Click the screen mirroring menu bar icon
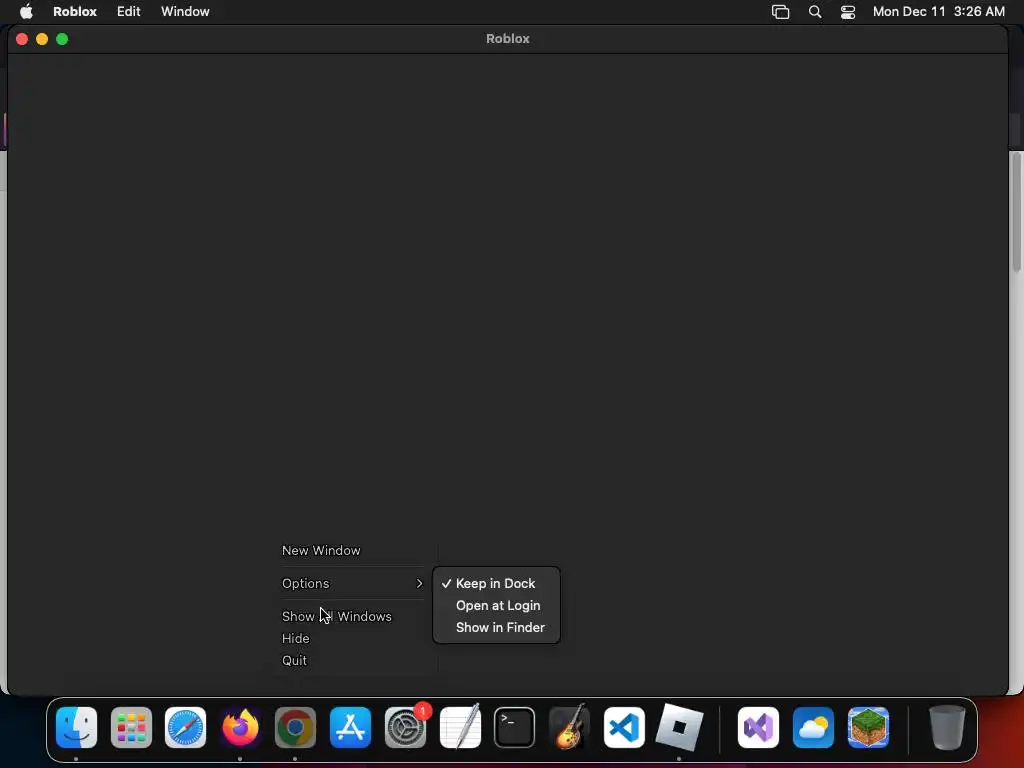The height and width of the screenshot is (768, 1024). 780,12
